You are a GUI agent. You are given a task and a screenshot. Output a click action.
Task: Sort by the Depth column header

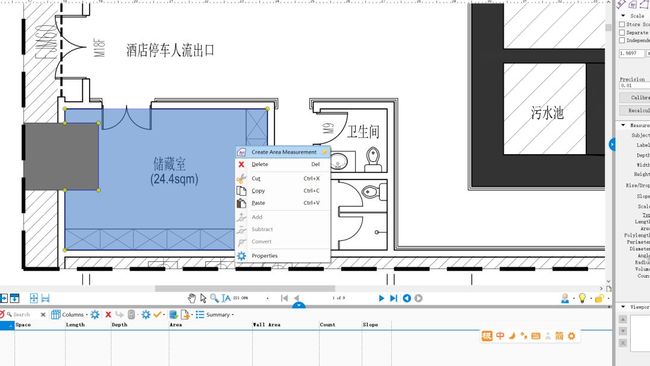pyautogui.click(x=139, y=325)
